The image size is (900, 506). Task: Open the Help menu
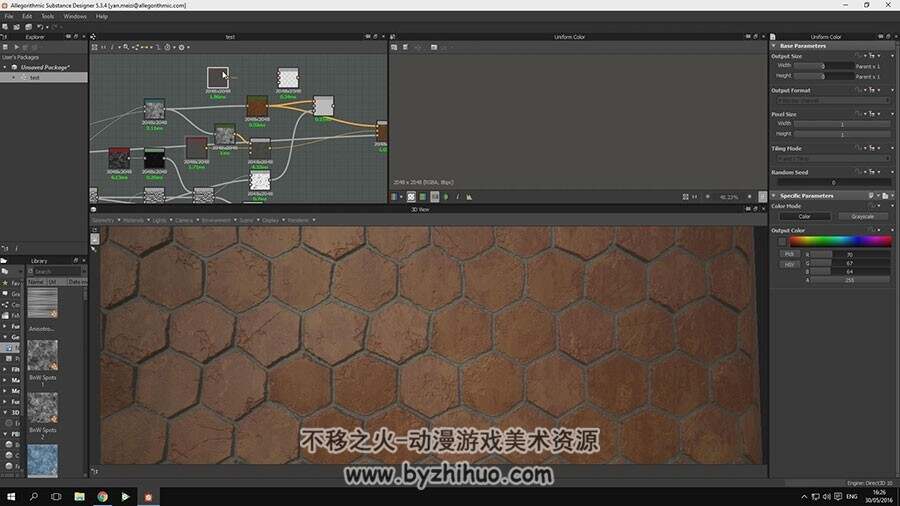[102, 17]
